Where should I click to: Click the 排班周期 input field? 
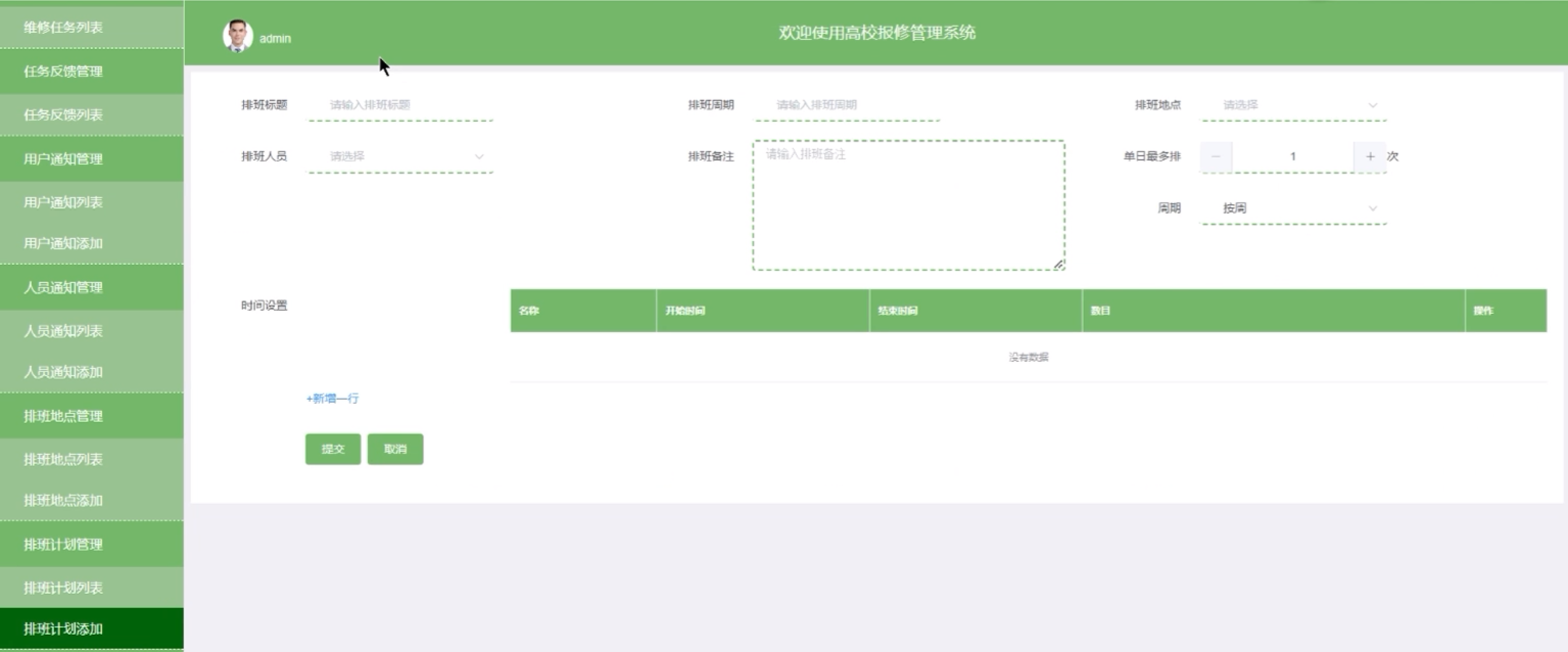846,105
